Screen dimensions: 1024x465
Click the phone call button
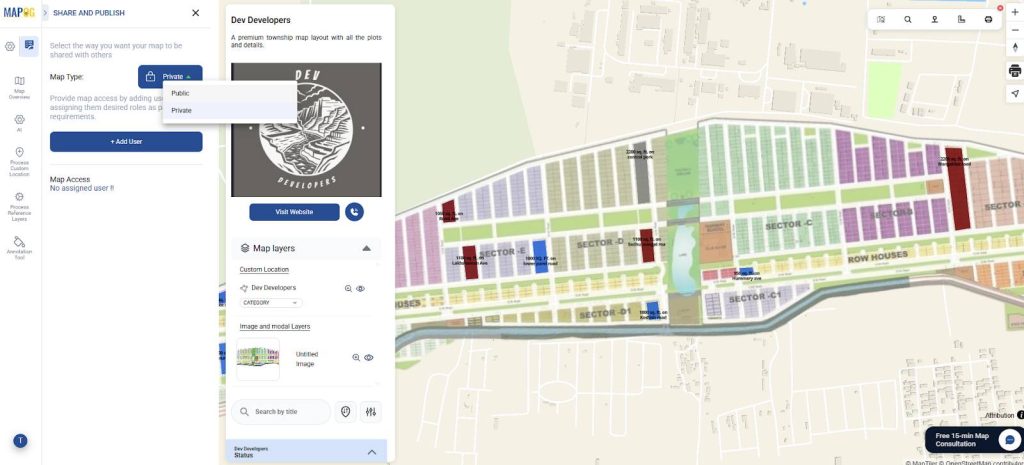pyautogui.click(x=354, y=212)
